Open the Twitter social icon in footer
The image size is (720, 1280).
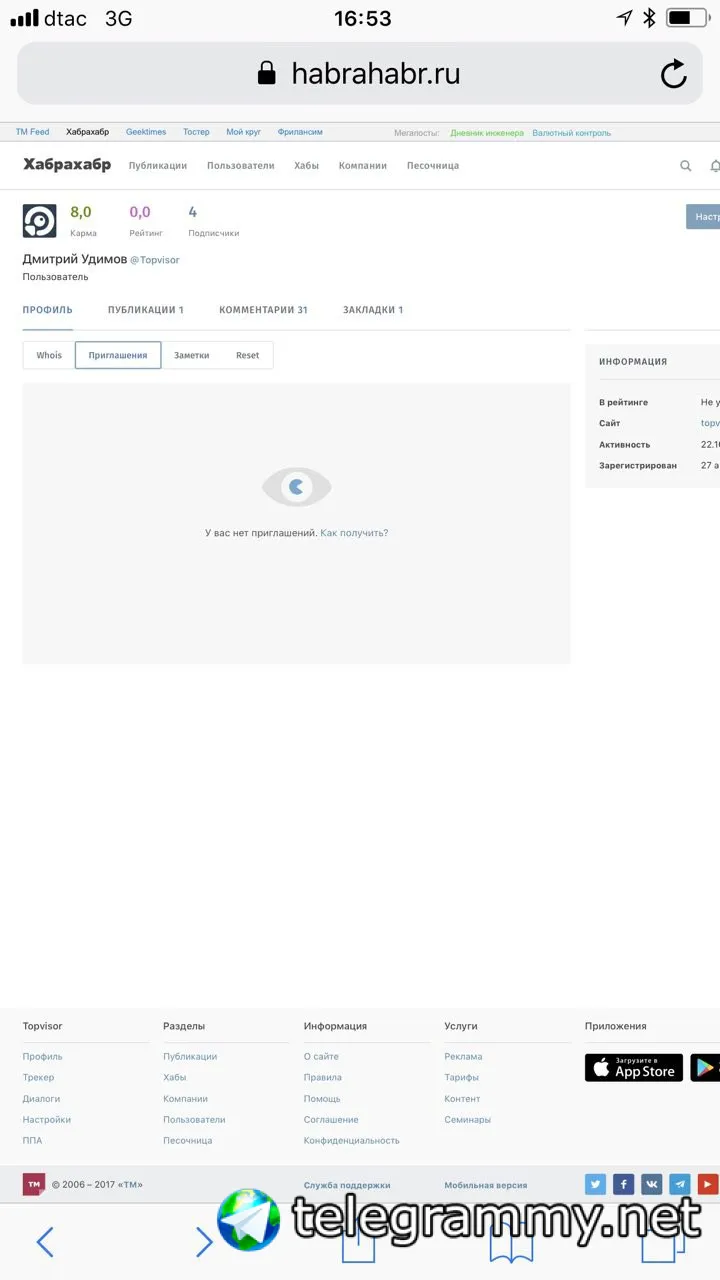click(596, 1184)
